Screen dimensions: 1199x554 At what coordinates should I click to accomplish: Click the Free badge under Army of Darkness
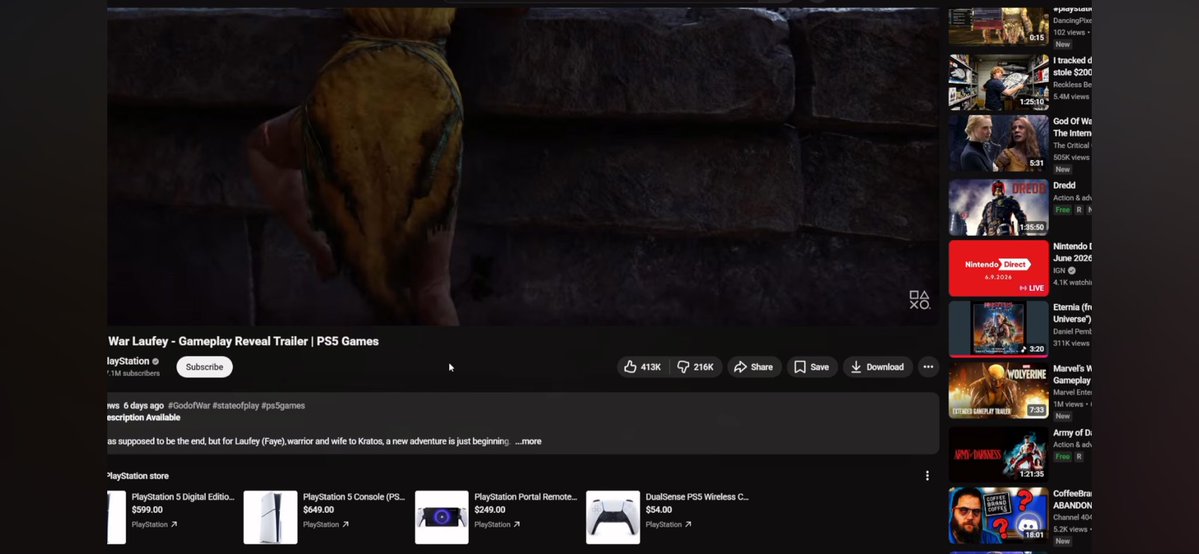pos(1062,457)
